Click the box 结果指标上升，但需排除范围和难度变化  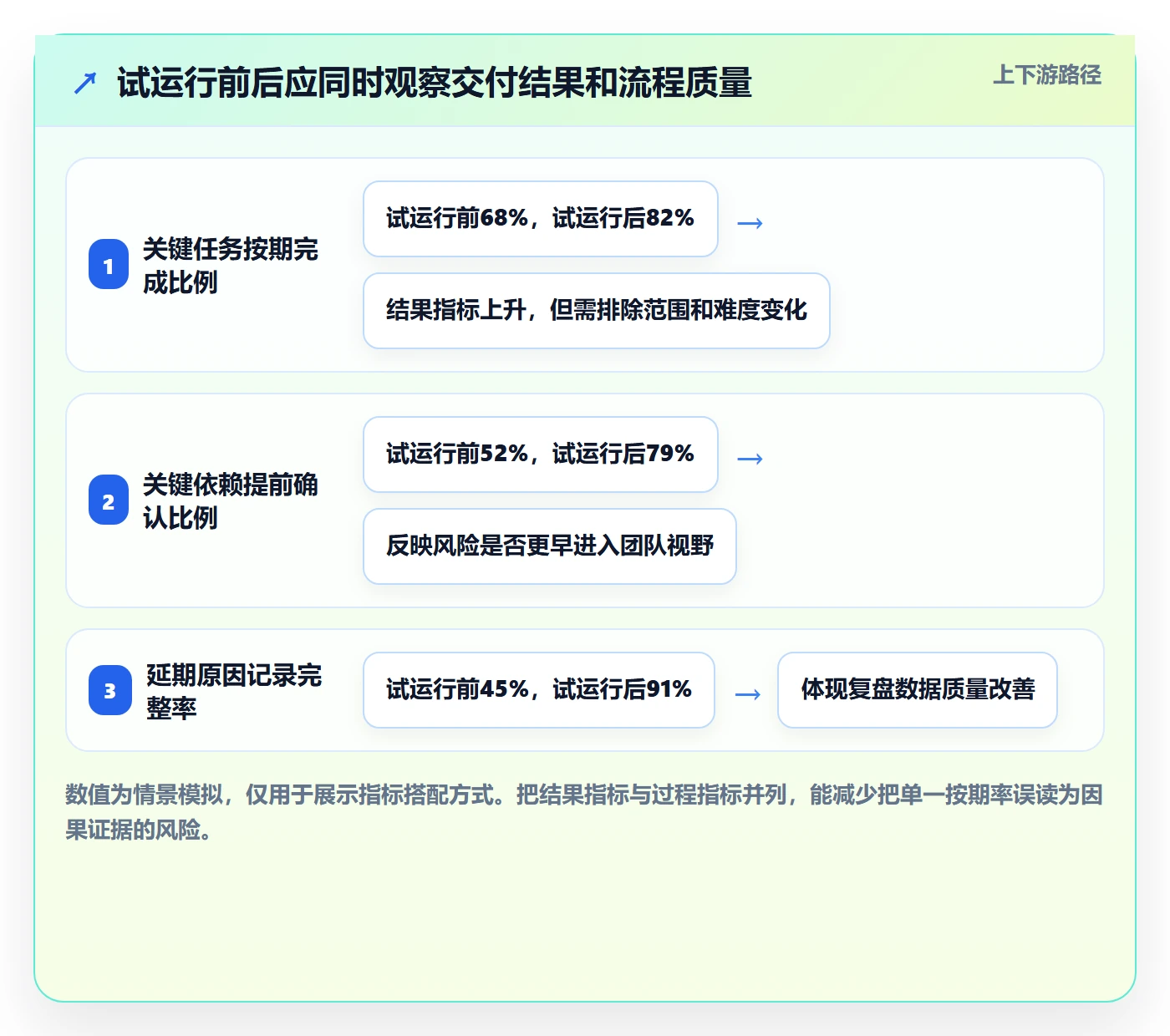pos(597,311)
